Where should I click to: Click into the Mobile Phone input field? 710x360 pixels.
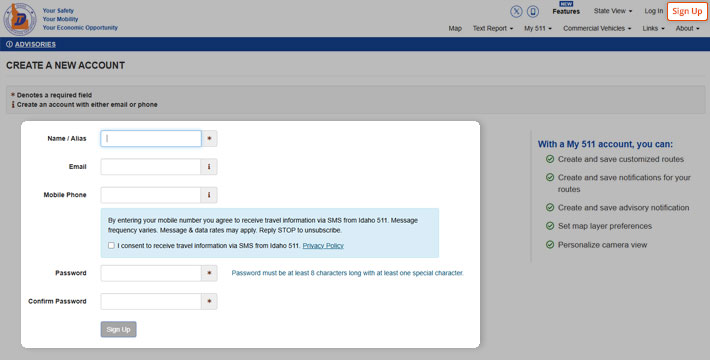point(151,195)
